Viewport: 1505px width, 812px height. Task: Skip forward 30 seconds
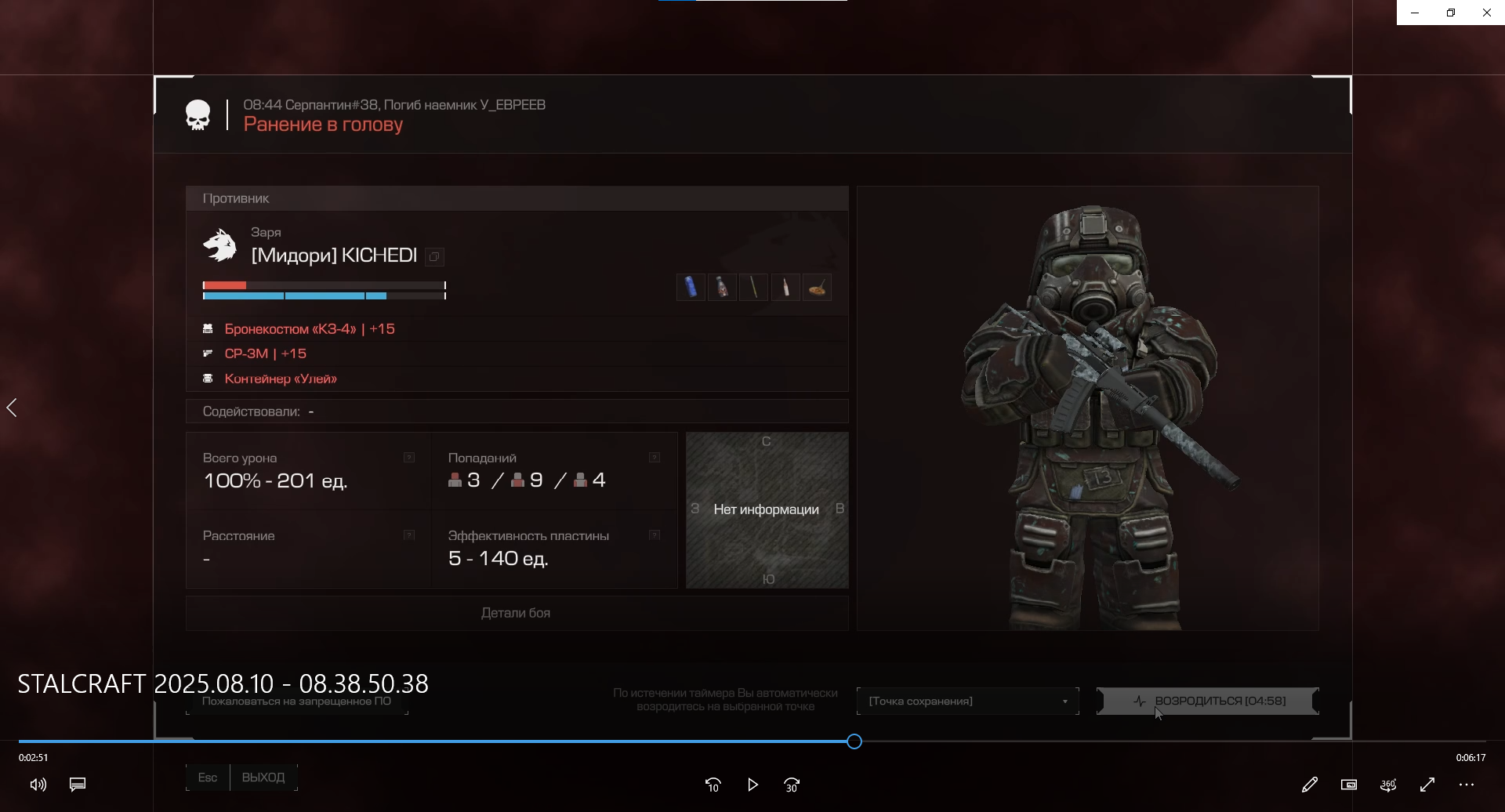(792, 785)
